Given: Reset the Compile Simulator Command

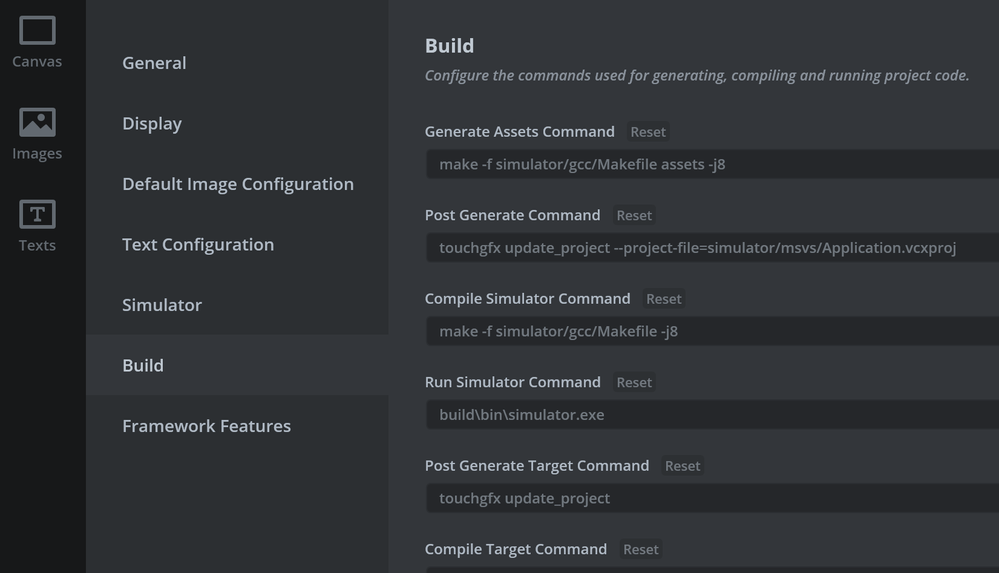Looking at the screenshot, I should click(x=663, y=299).
